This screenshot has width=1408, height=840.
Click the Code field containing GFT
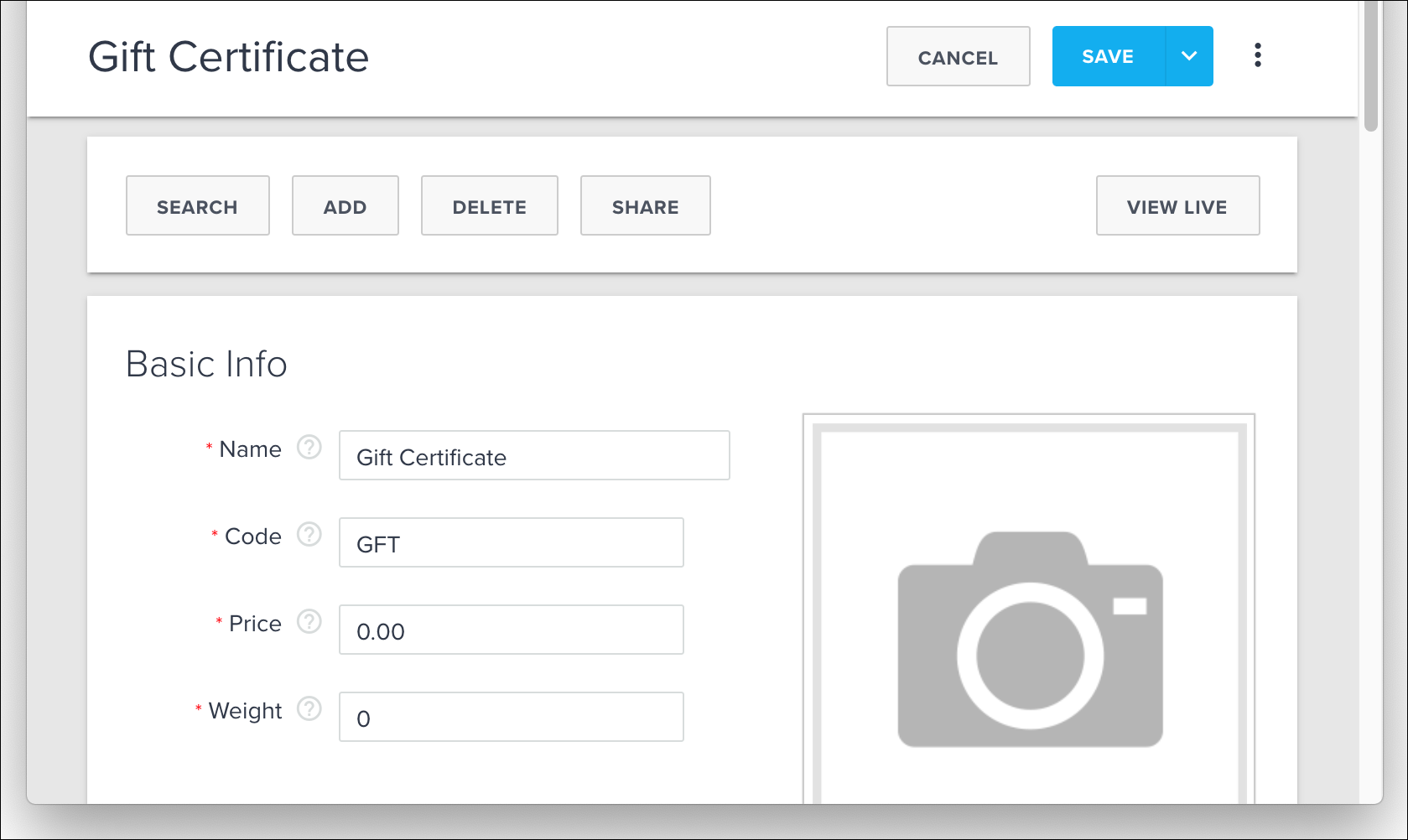pyautogui.click(x=511, y=542)
